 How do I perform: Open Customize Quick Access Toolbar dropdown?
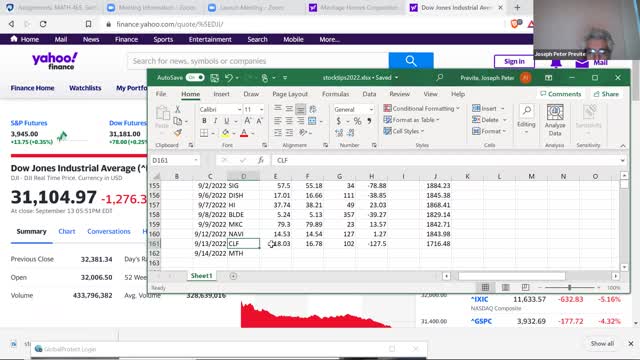(x=285, y=78)
